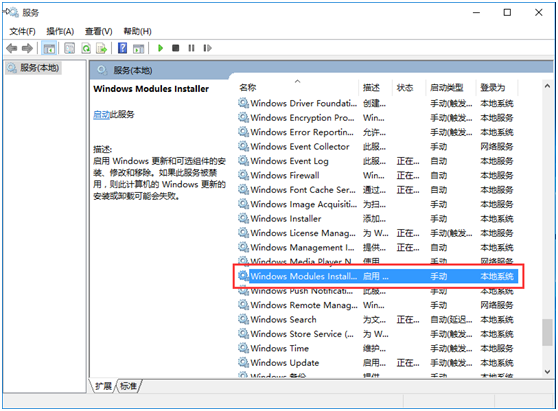The image size is (558, 411).
Task: Click the 启动 link to start the service
Action: click(x=101, y=115)
